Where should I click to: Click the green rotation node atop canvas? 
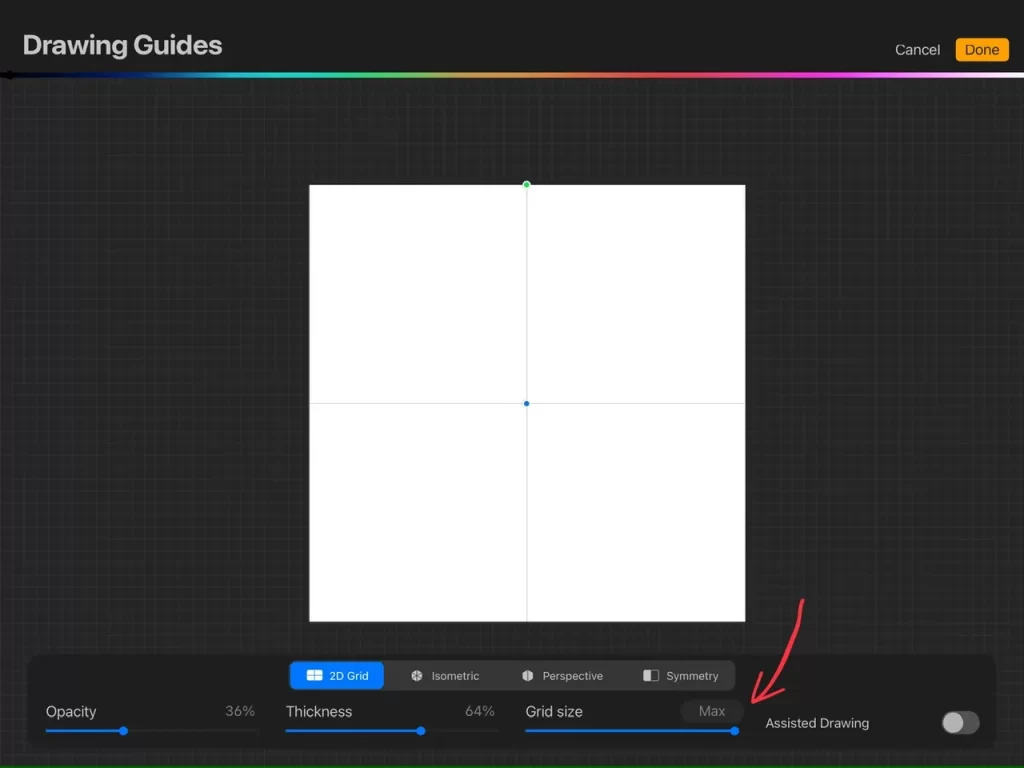[x=526, y=185]
